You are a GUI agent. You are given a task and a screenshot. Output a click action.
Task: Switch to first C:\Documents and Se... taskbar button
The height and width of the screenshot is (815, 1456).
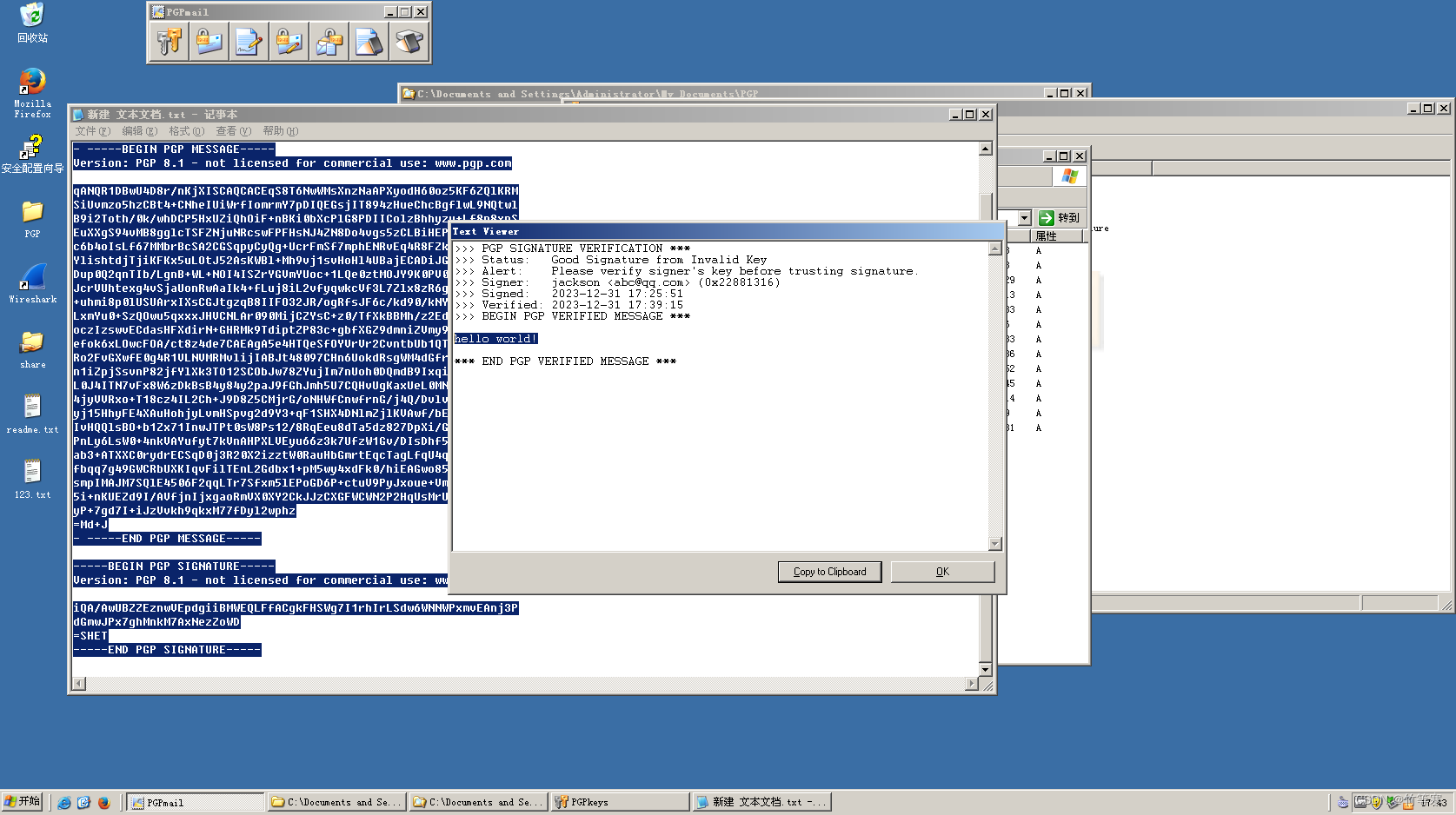point(336,802)
